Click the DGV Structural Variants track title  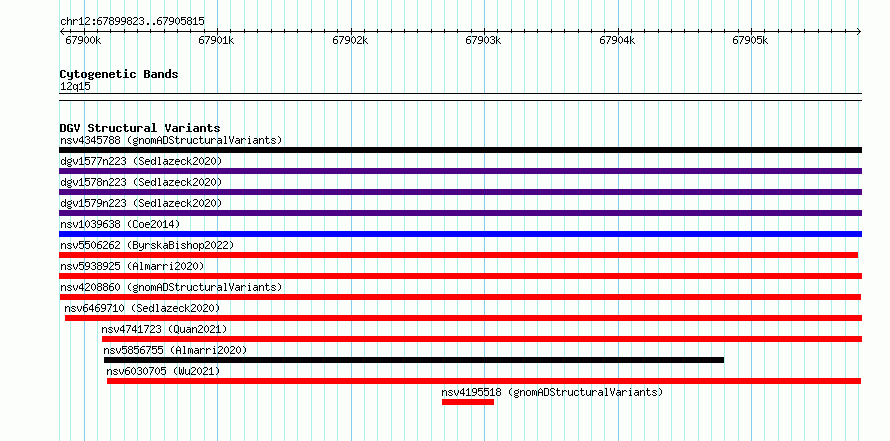(140, 128)
